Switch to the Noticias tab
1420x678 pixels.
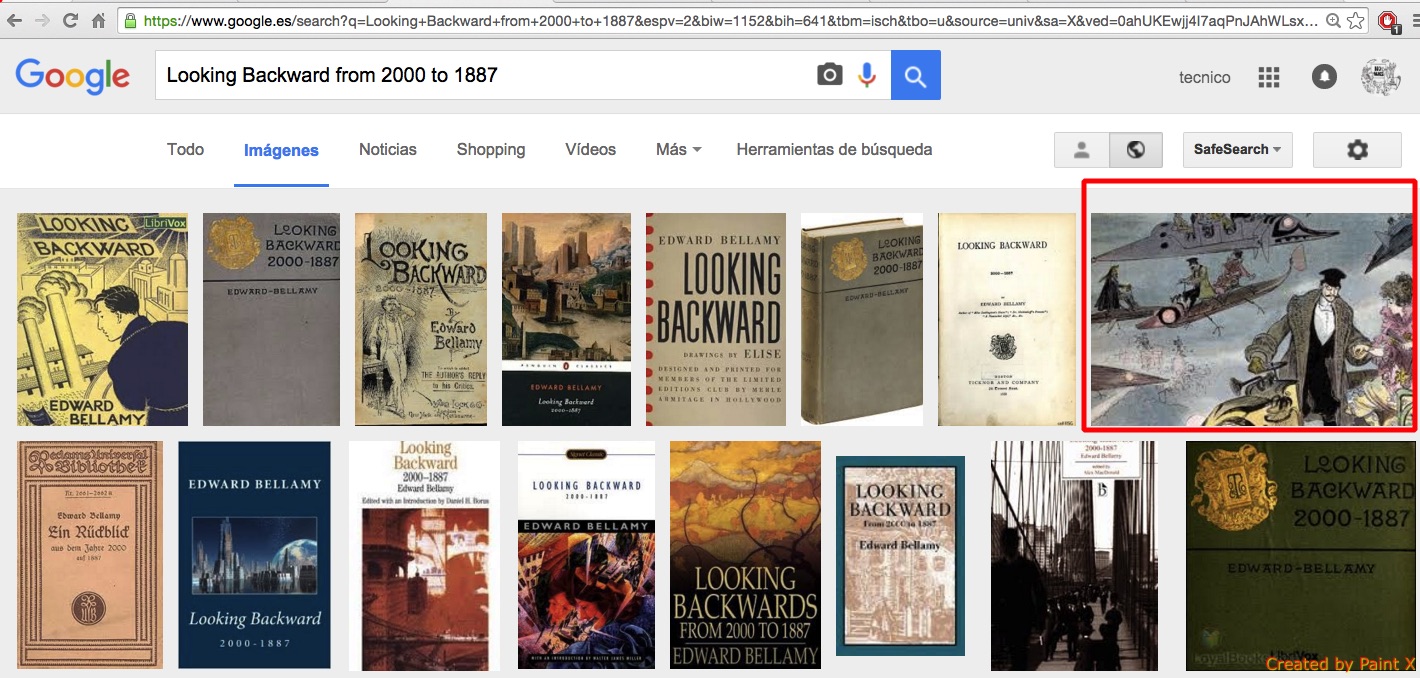tap(388, 150)
